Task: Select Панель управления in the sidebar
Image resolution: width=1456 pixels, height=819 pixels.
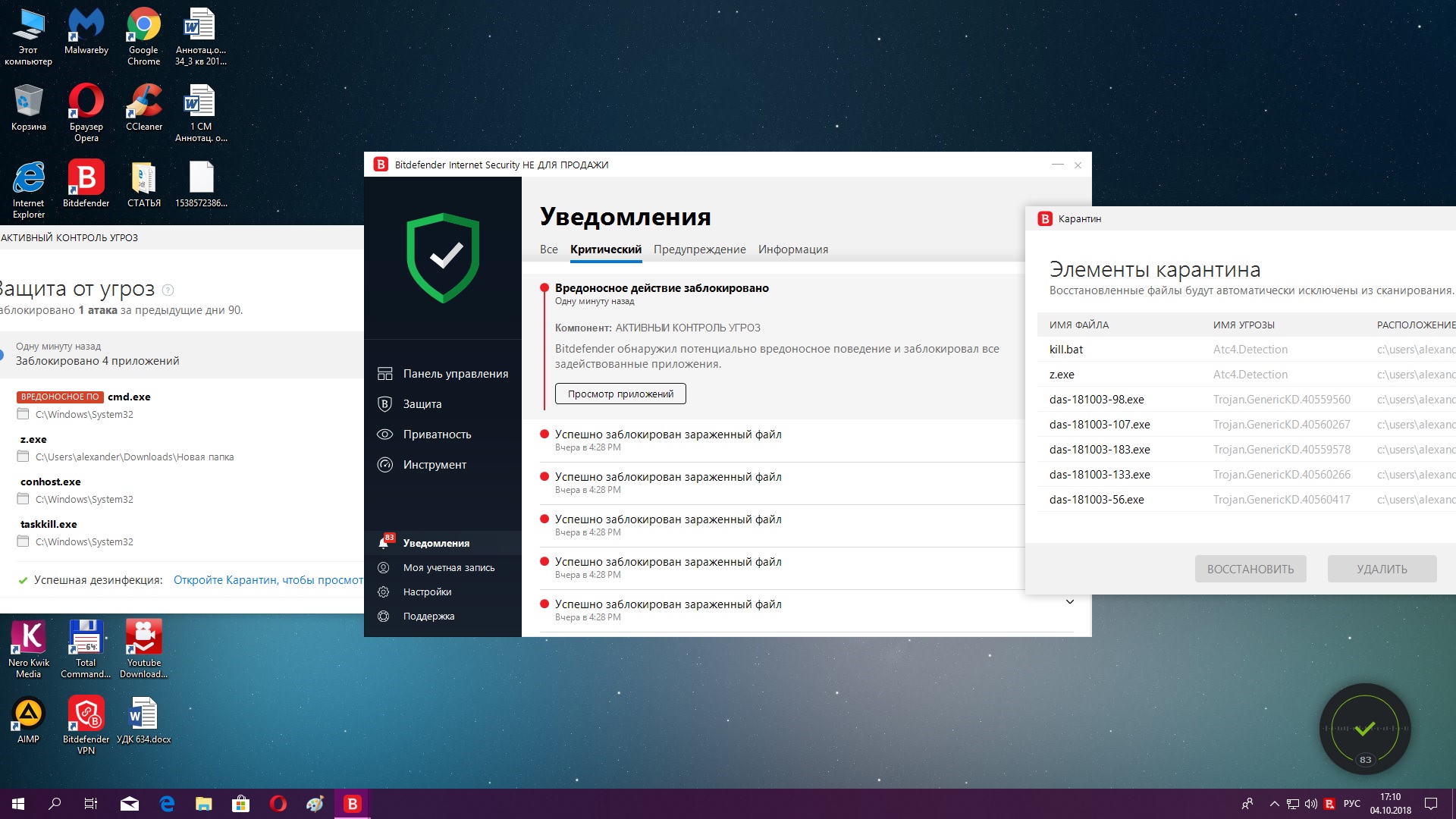Action: click(x=443, y=374)
